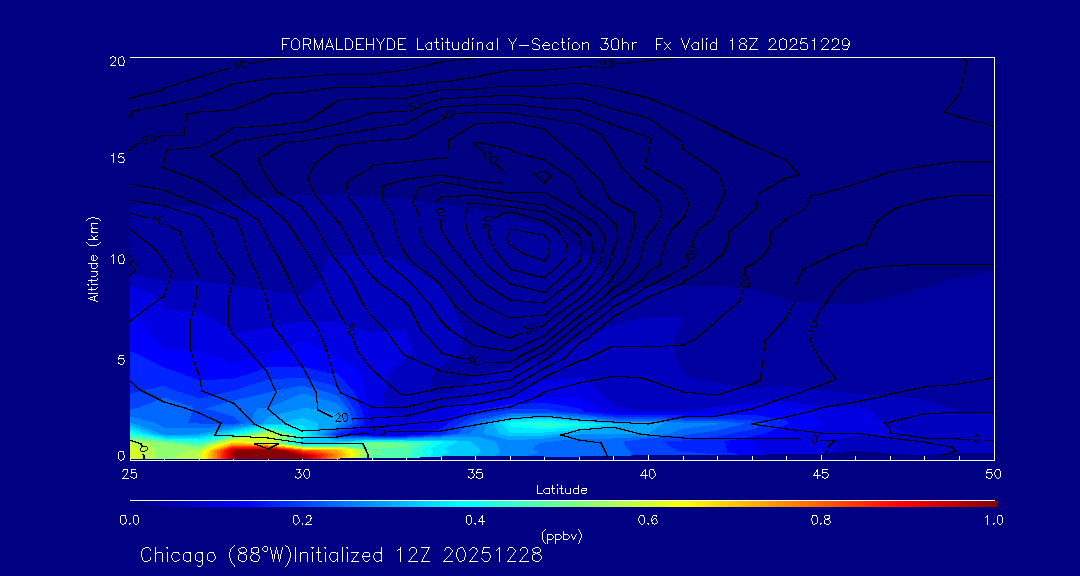This screenshot has height=576, width=1080.
Task: Click the '20' contour label near the lower left
Action: [341, 417]
